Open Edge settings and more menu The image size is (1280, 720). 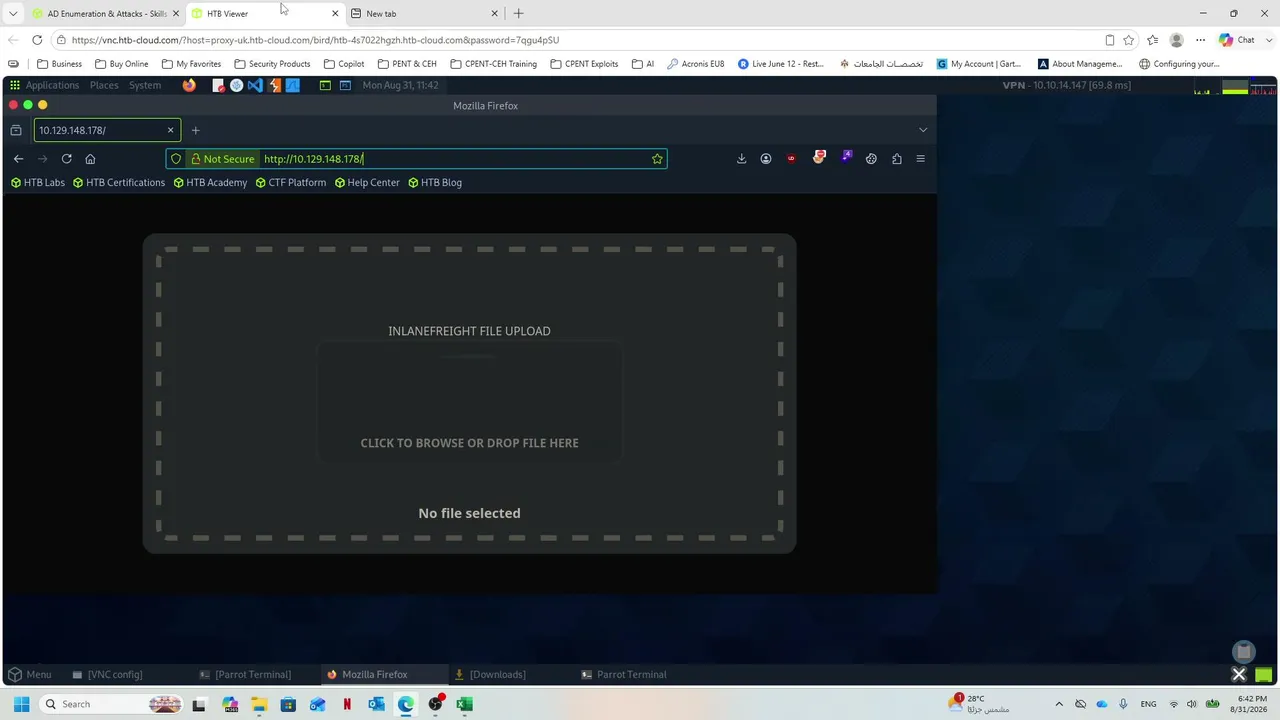(x=1201, y=40)
